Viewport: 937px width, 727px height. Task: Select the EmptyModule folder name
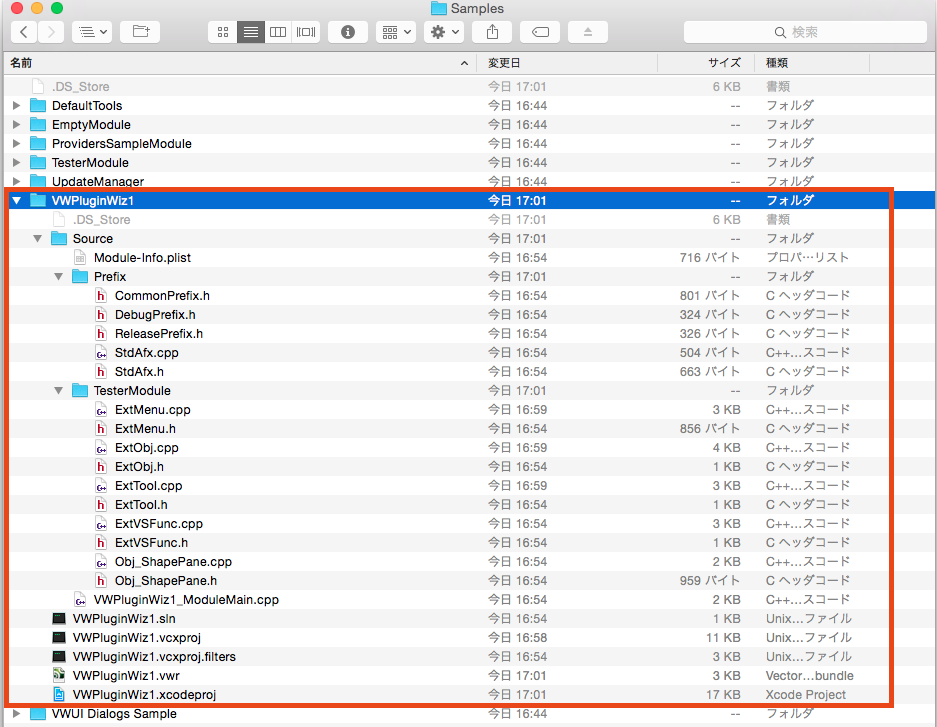click(91, 125)
